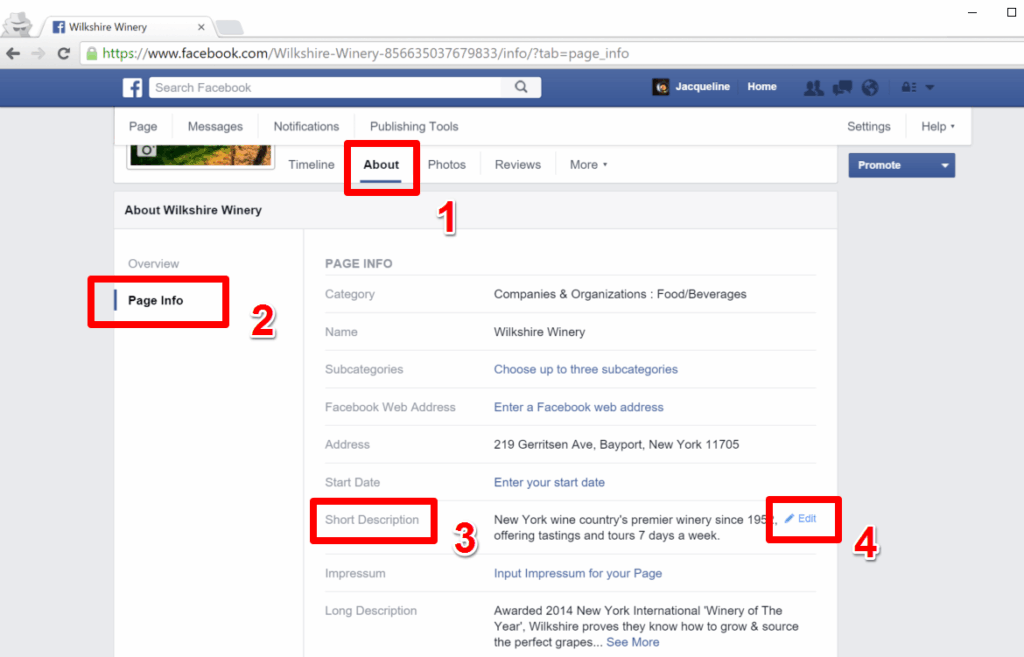The image size is (1024, 657).
Task: Expand the account menu dropdown arrow
Action: [x=930, y=87]
